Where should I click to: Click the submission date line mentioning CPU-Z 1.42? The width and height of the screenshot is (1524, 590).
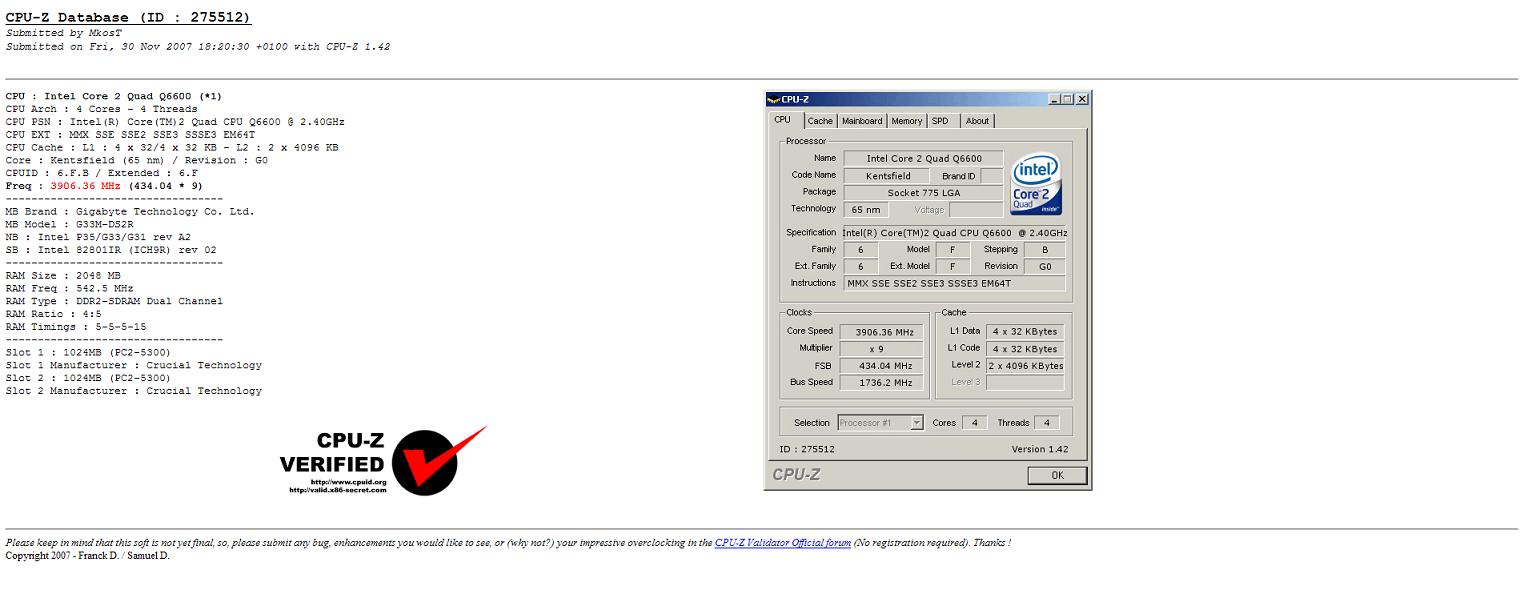click(198, 46)
